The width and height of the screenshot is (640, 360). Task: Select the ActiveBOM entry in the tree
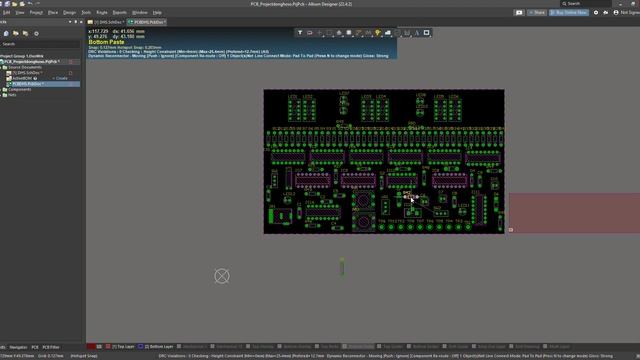[x=22, y=78]
